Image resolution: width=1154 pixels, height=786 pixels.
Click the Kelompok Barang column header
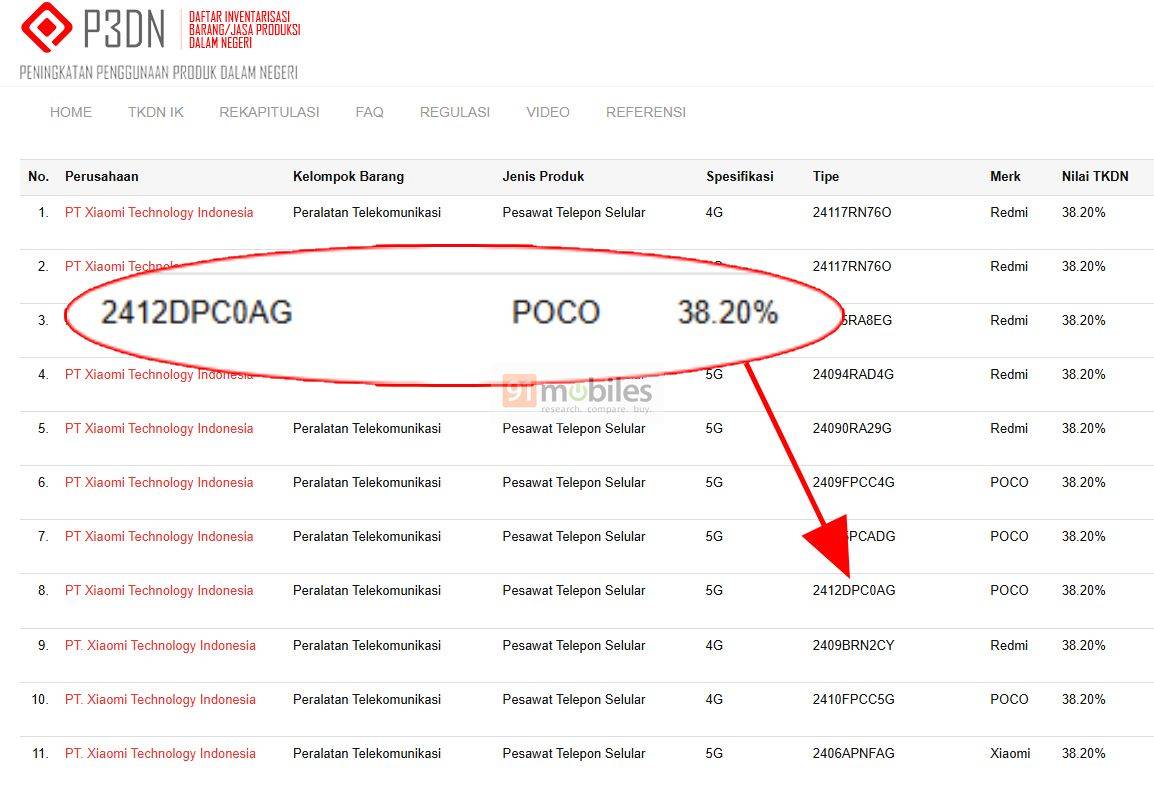tap(348, 177)
